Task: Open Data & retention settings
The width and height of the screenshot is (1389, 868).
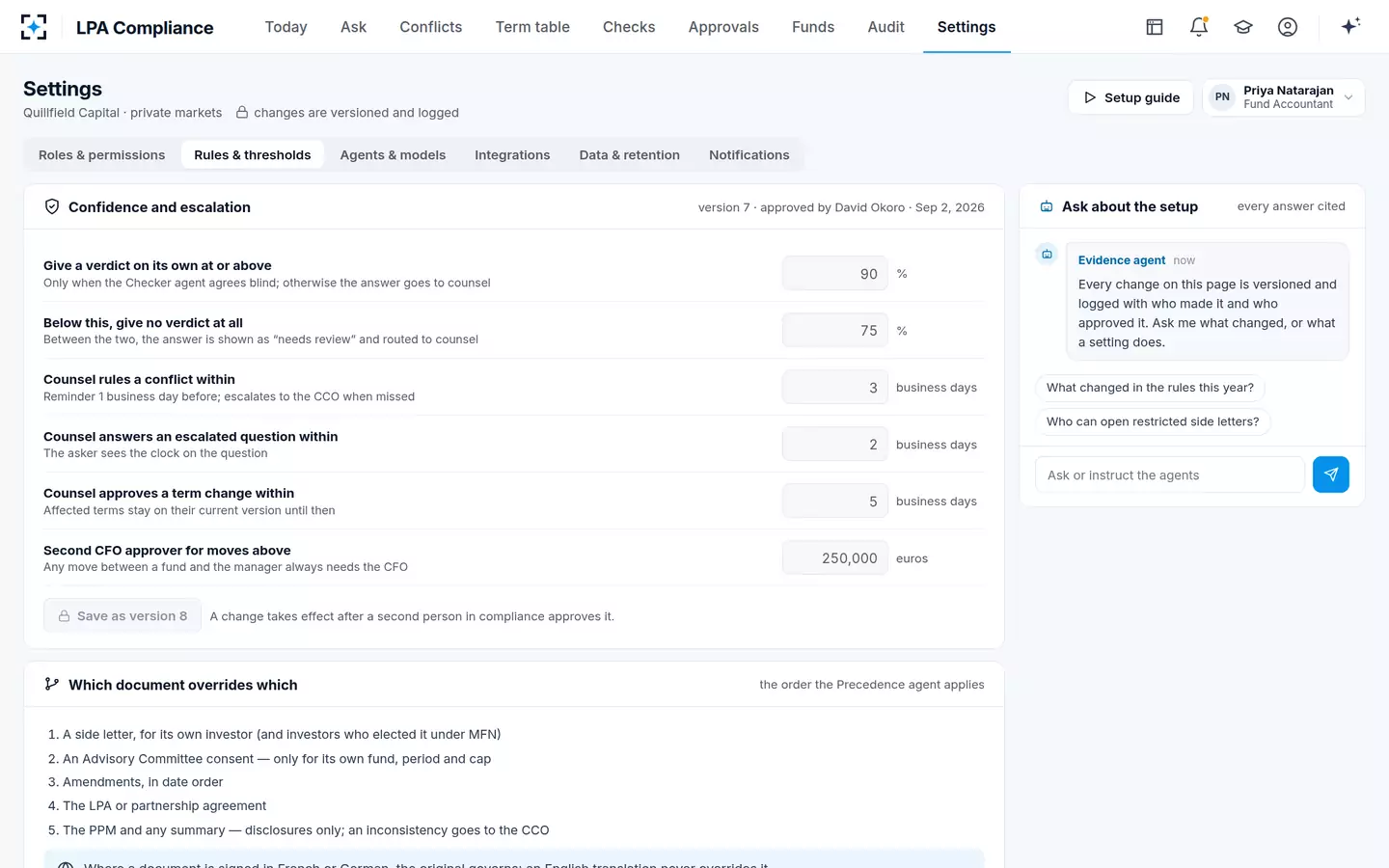Action: click(x=630, y=155)
